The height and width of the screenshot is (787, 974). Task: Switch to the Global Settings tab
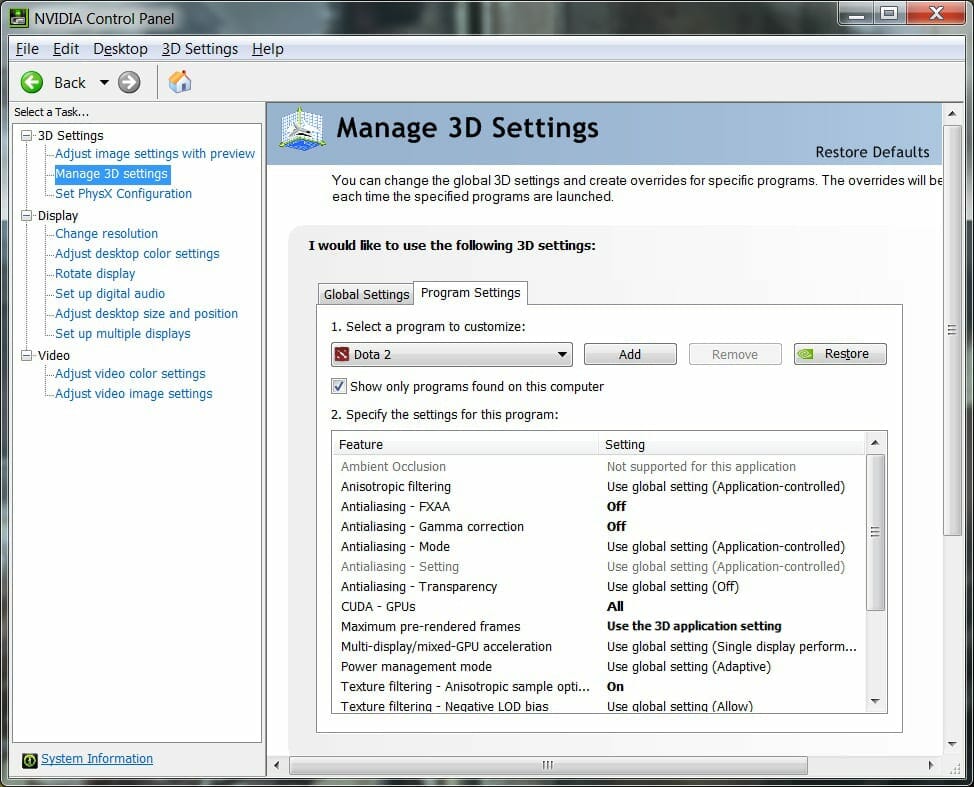point(365,294)
